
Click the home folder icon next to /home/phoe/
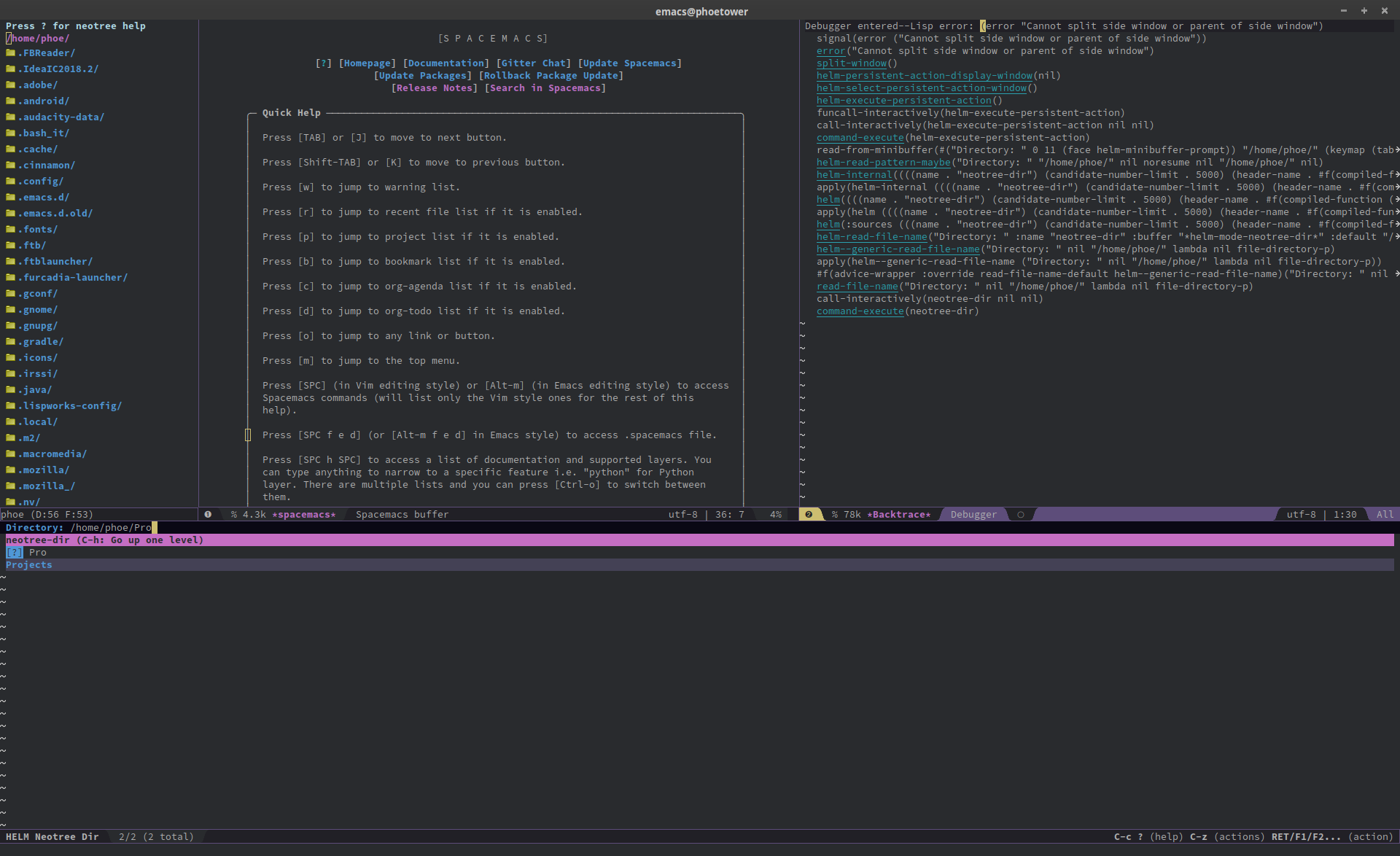coord(9,38)
